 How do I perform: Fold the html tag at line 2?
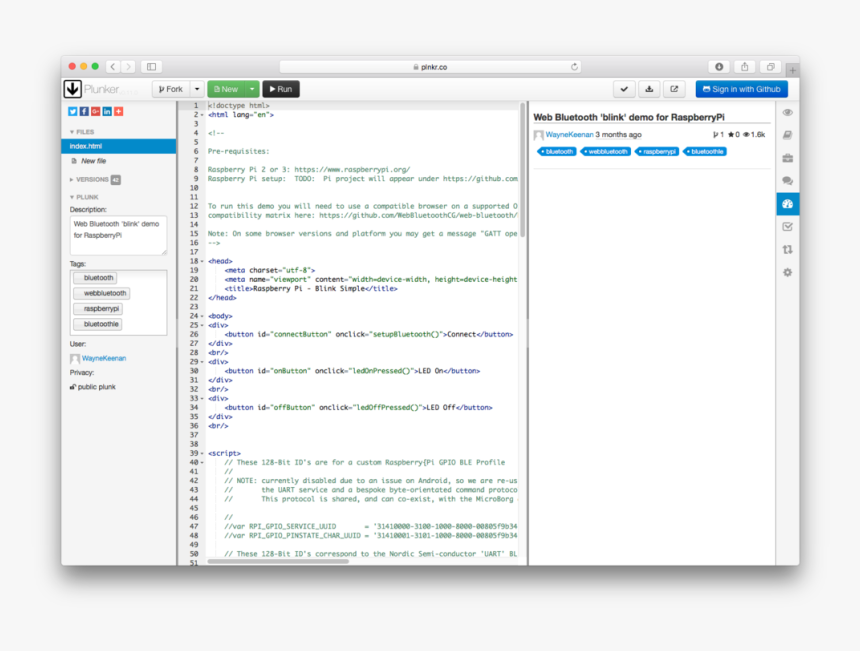202,115
